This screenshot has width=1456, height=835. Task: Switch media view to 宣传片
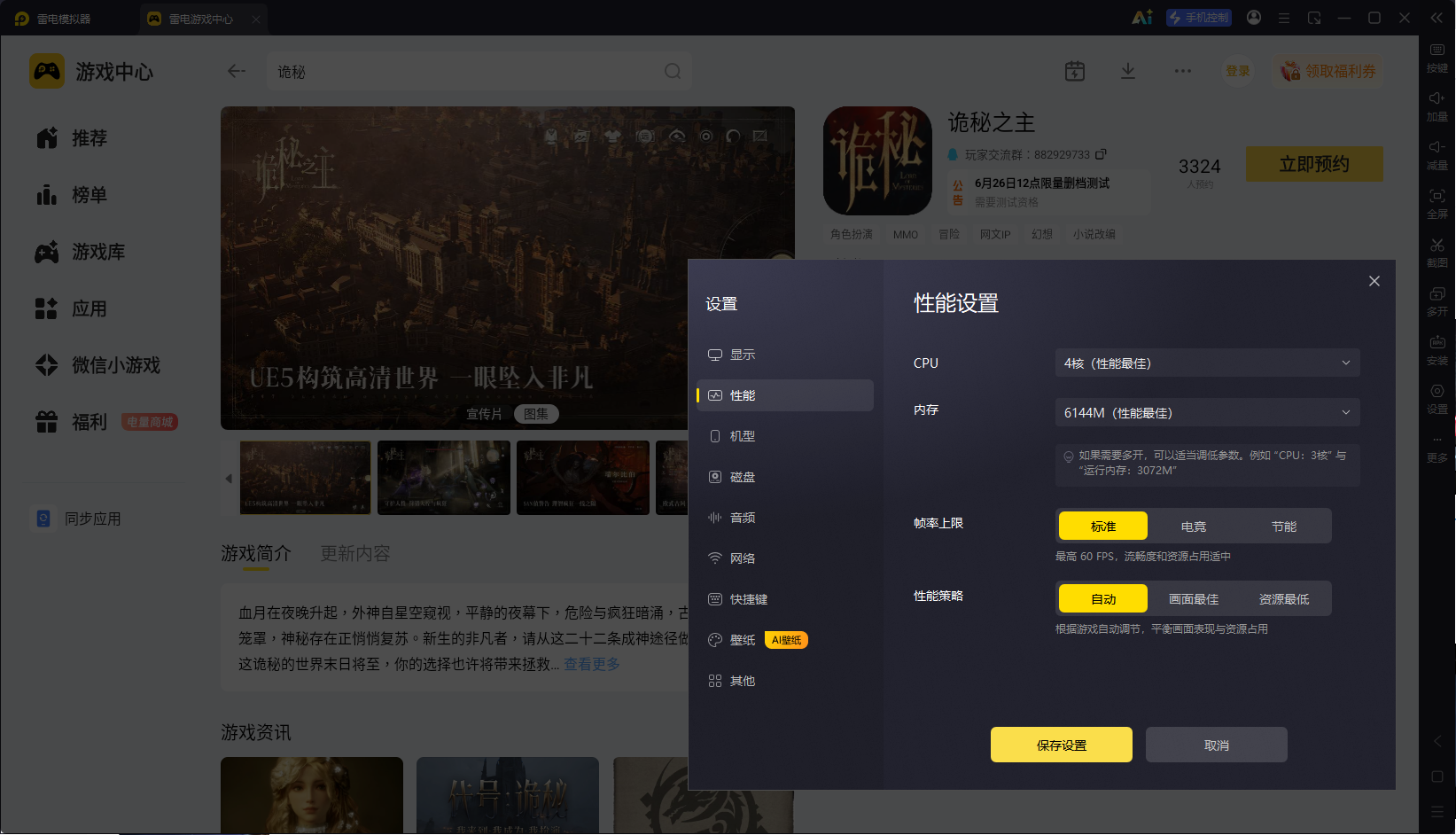click(x=484, y=414)
